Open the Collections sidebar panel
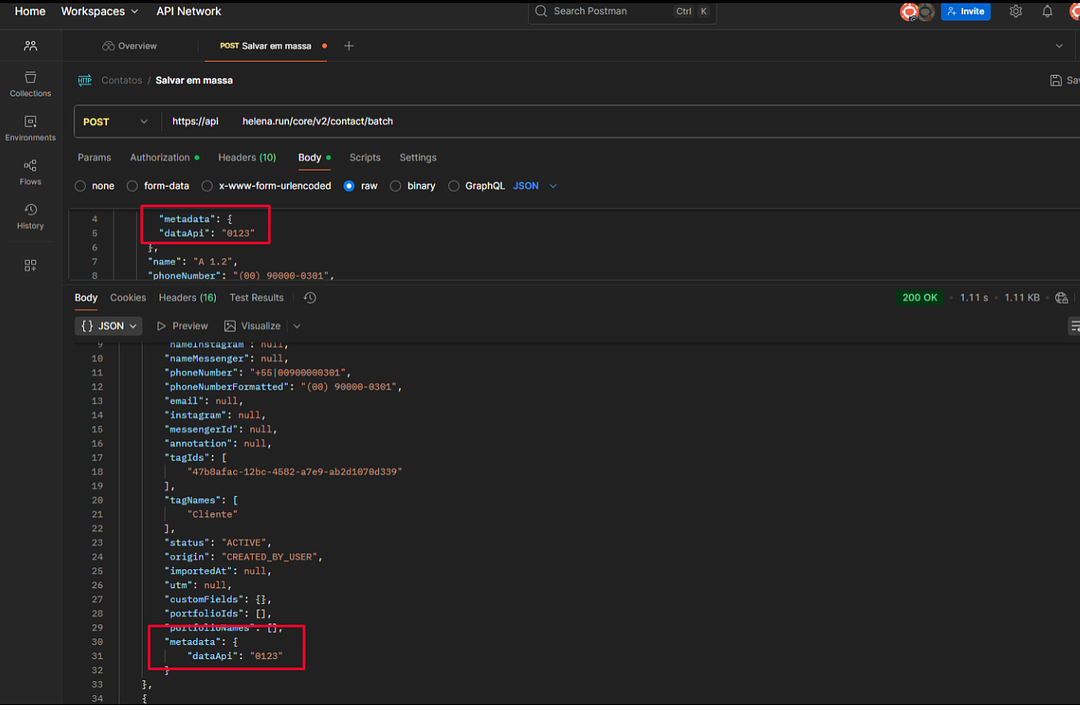1080x710 pixels. tap(30, 84)
